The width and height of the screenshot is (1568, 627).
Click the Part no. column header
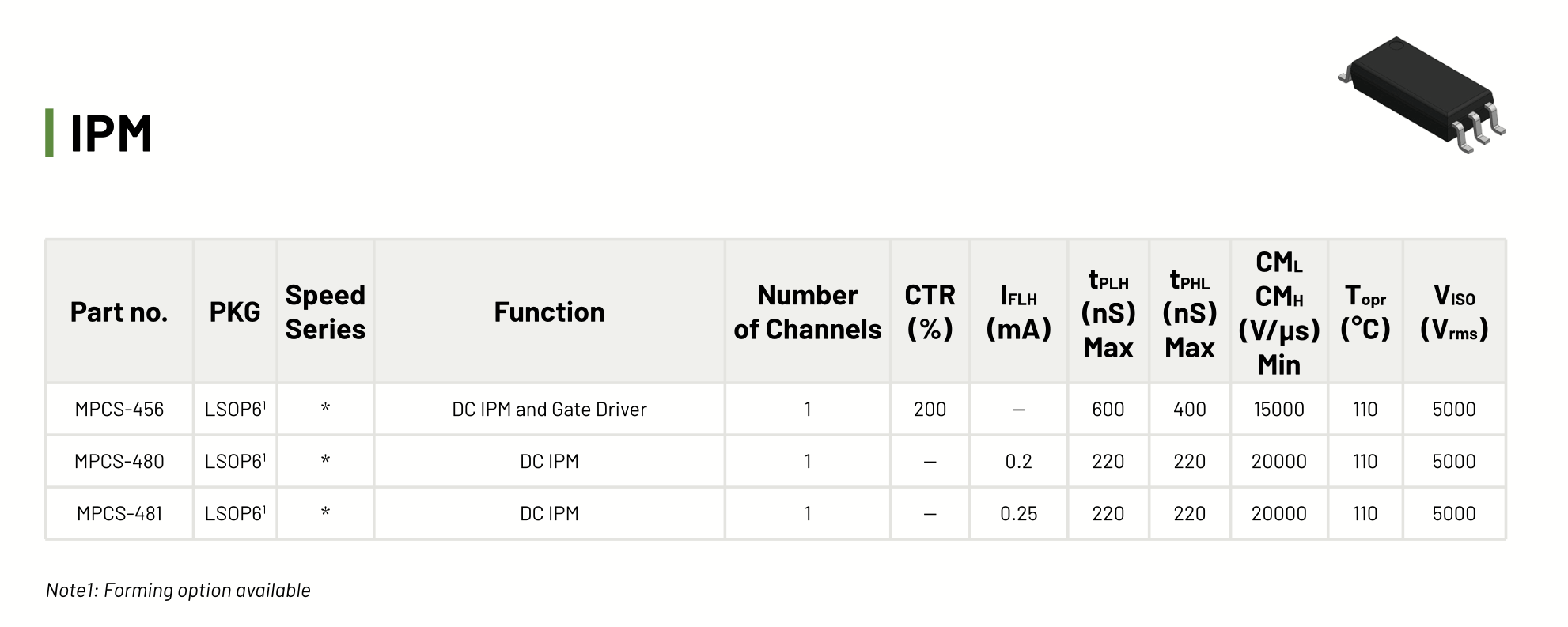(x=119, y=312)
